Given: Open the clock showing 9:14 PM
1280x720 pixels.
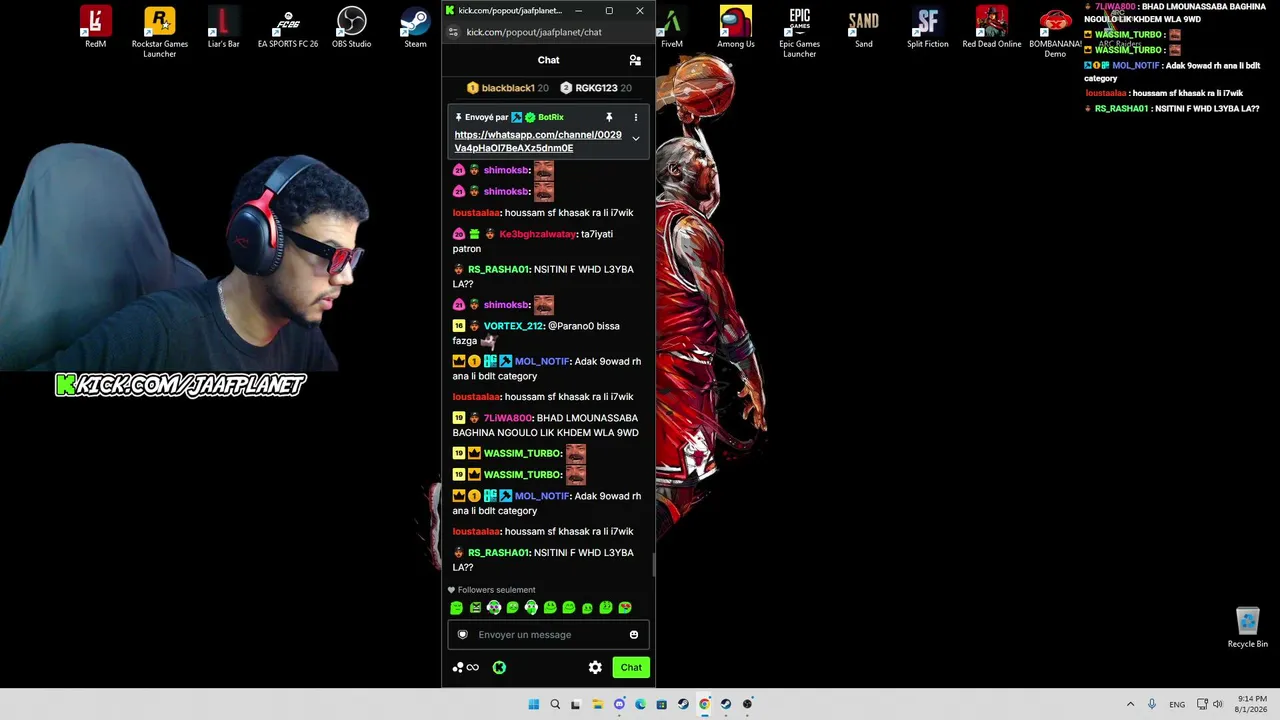Looking at the screenshot, I should (x=1252, y=704).
